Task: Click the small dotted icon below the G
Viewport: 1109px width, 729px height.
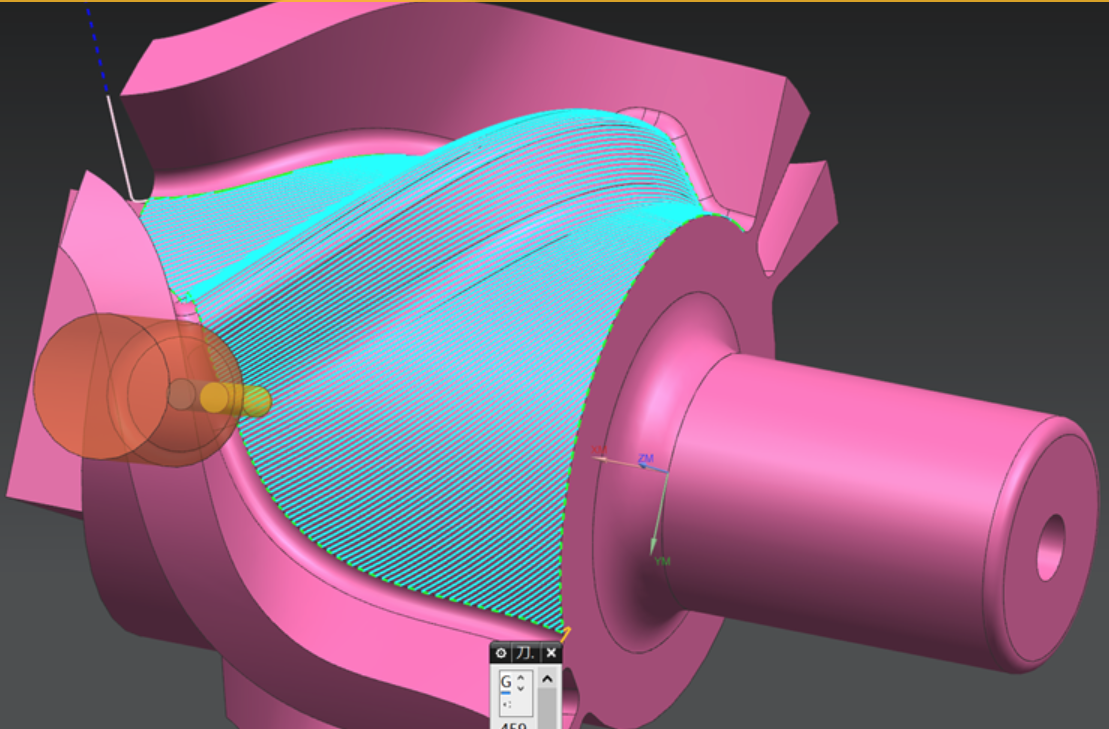Action: pos(506,703)
